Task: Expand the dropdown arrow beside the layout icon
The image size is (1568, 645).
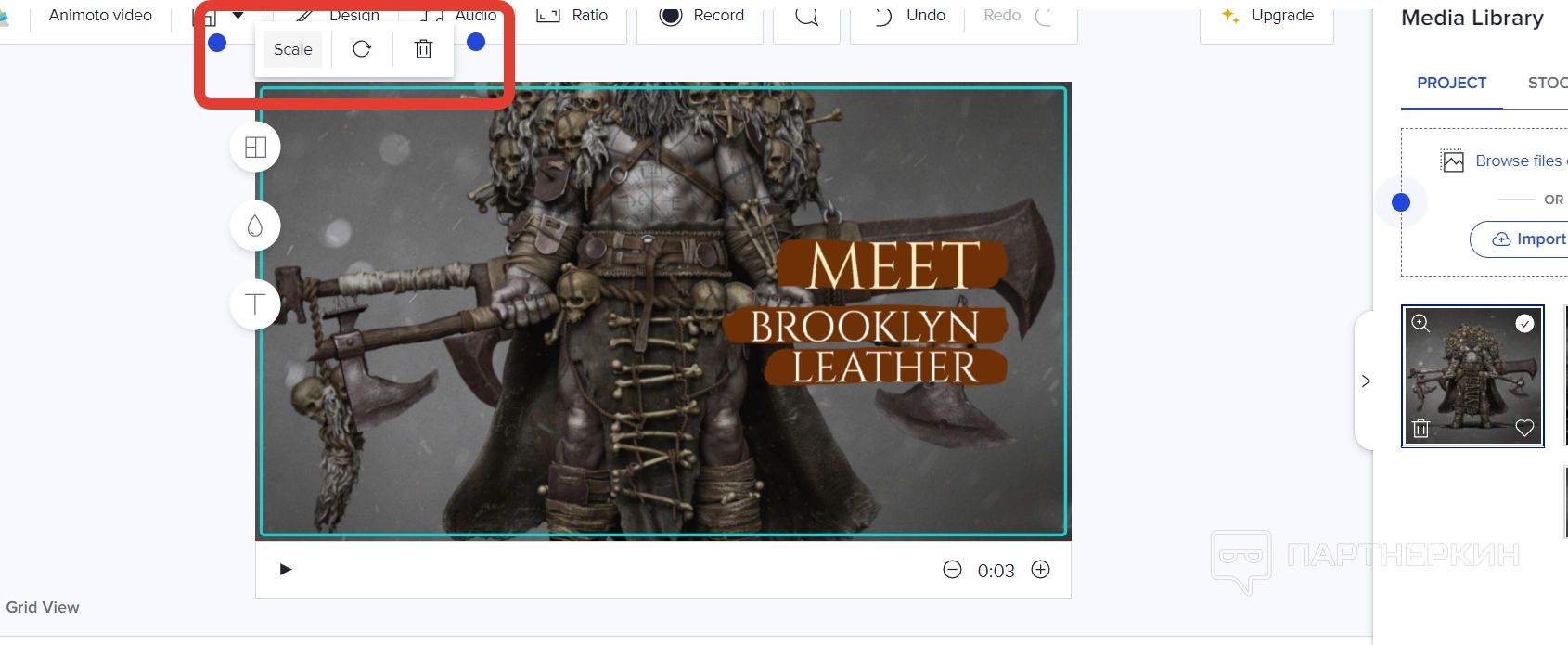Action: pyautogui.click(x=238, y=15)
